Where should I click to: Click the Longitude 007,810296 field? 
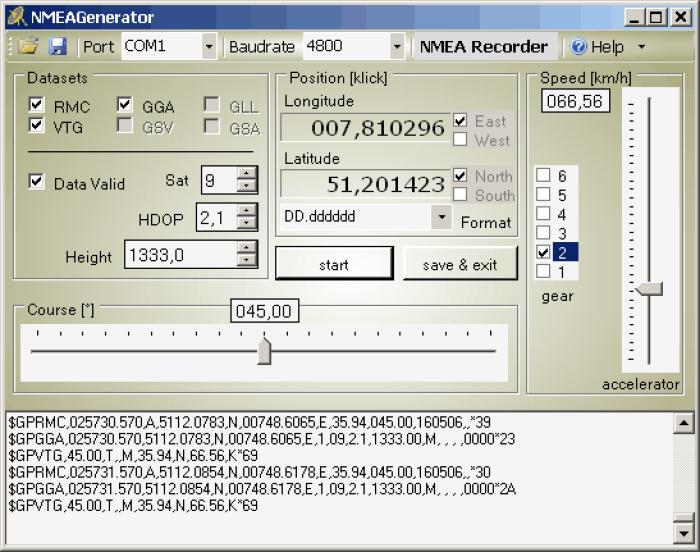[x=365, y=128]
